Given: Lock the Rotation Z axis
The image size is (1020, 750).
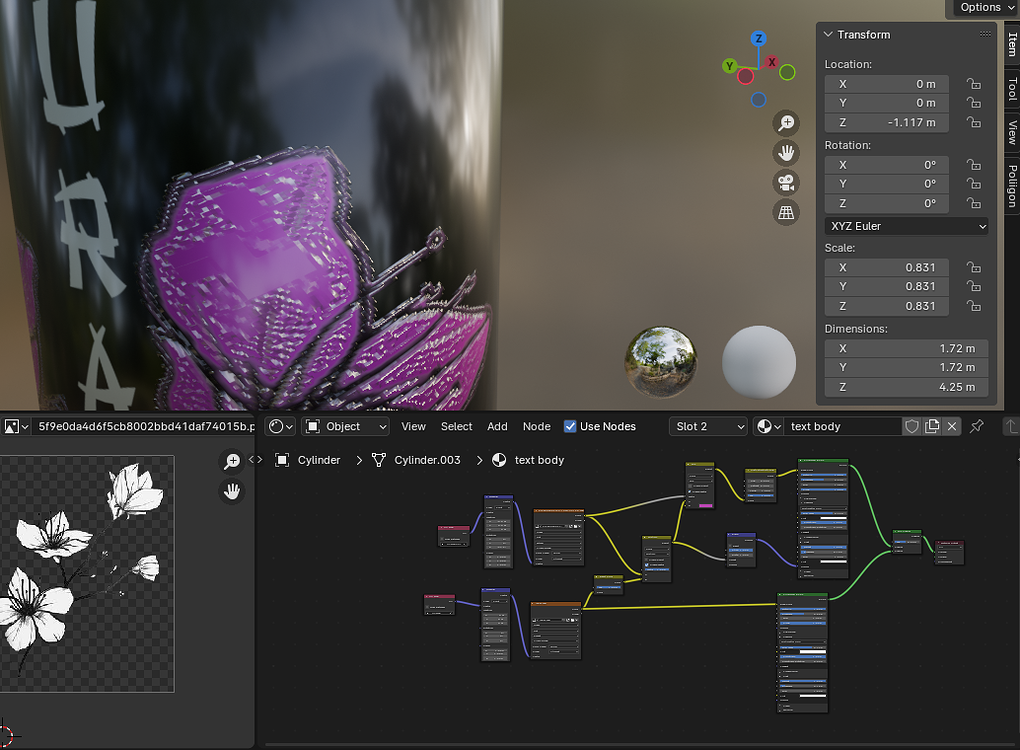Looking at the screenshot, I should (973, 203).
